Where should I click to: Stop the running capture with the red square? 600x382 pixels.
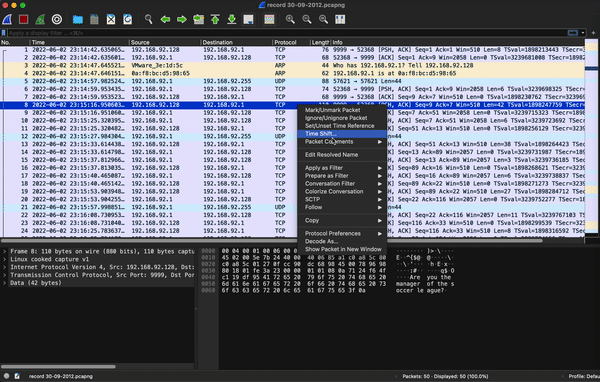point(23,19)
